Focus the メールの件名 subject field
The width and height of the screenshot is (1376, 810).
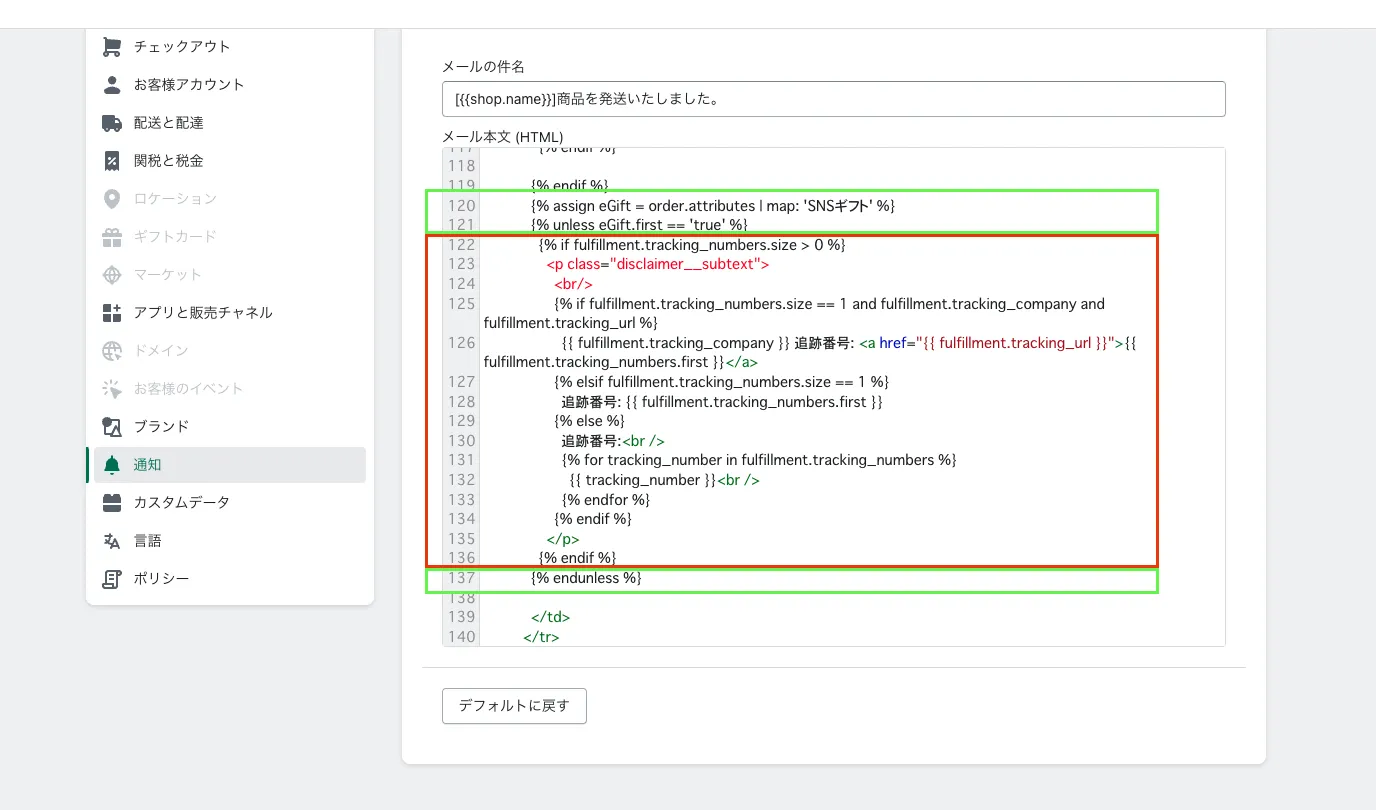833,99
